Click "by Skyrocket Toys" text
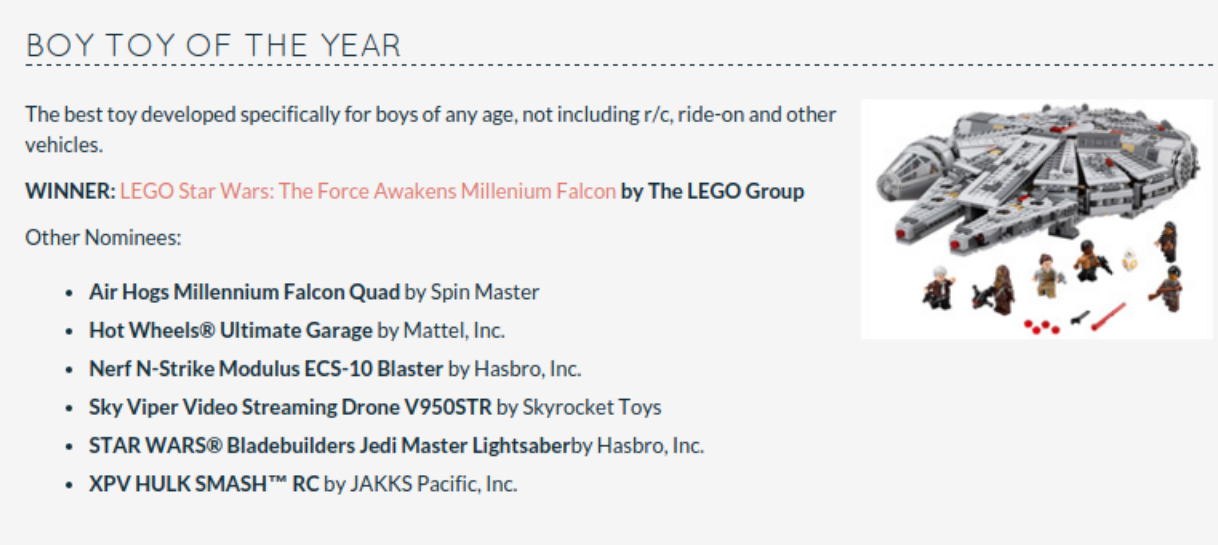 coord(579,407)
